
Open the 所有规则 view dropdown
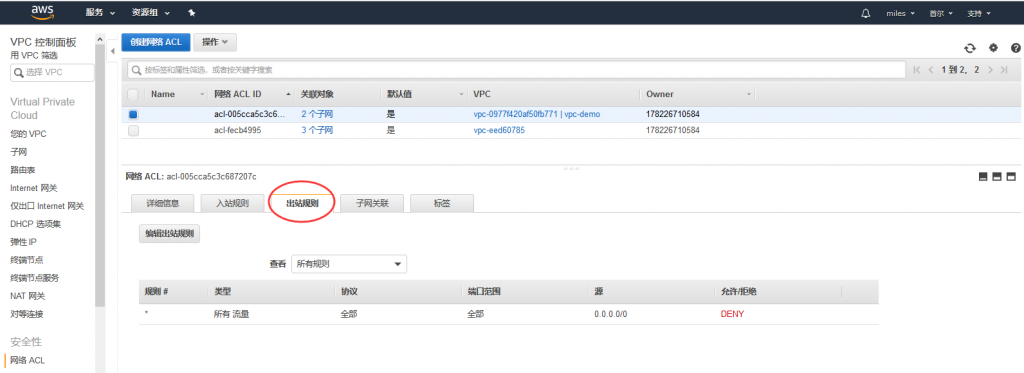(x=349, y=264)
